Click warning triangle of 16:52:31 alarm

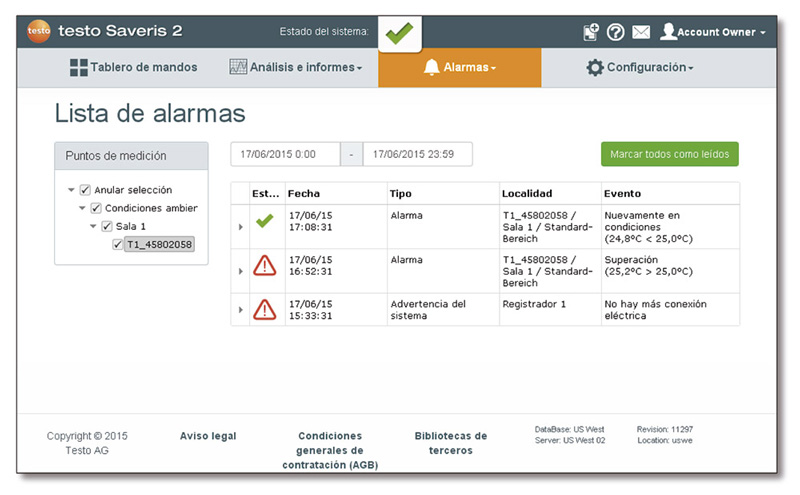[265, 265]
